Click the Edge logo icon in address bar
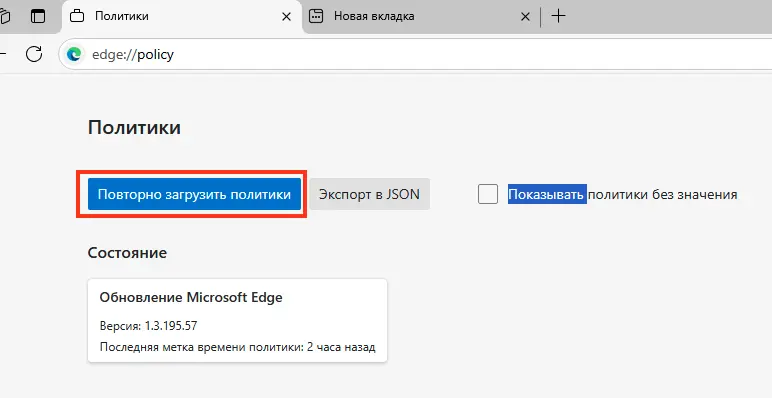Screen dimensions: 772x398 pyautogui.click(x=74, y=54)
